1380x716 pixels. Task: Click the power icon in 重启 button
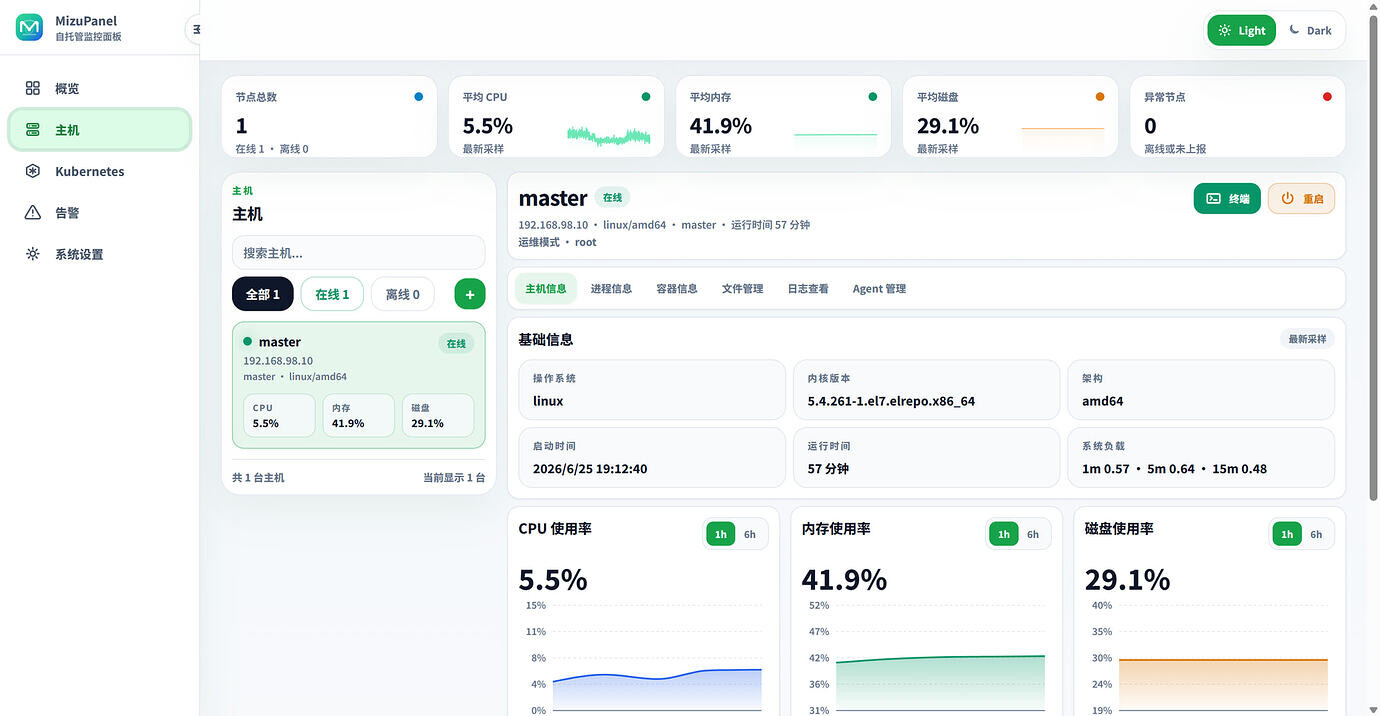coord(1287,198)
